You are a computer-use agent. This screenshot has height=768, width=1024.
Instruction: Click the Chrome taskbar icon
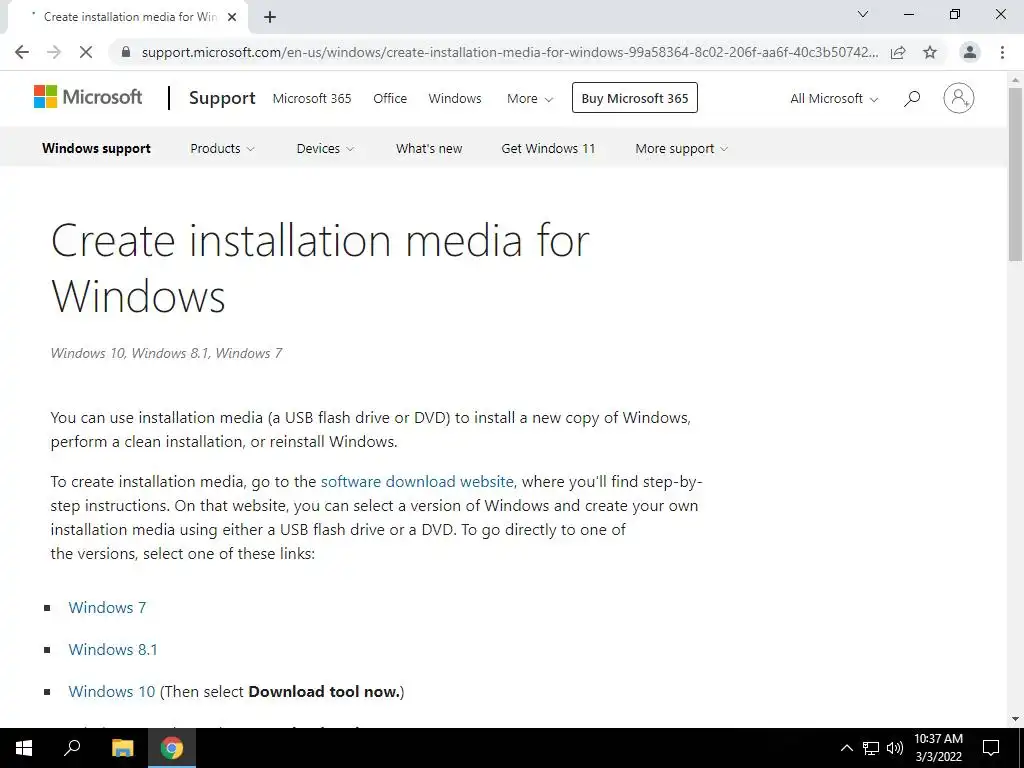pos(172,748)
